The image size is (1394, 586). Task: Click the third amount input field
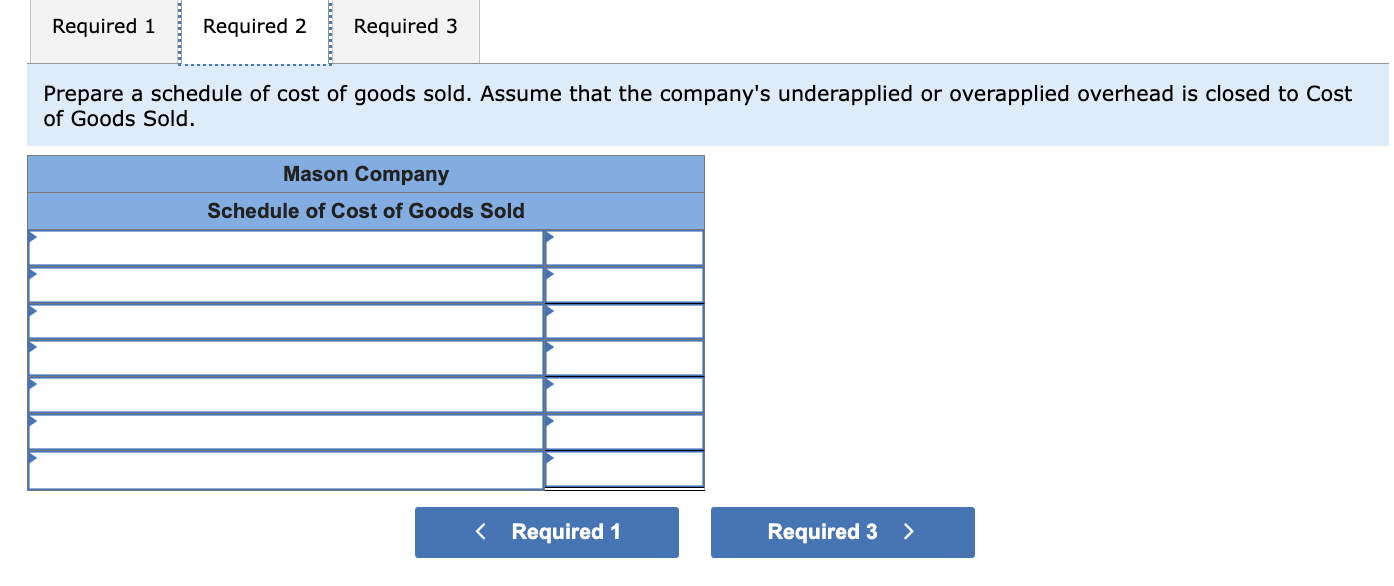coord(625,321)
